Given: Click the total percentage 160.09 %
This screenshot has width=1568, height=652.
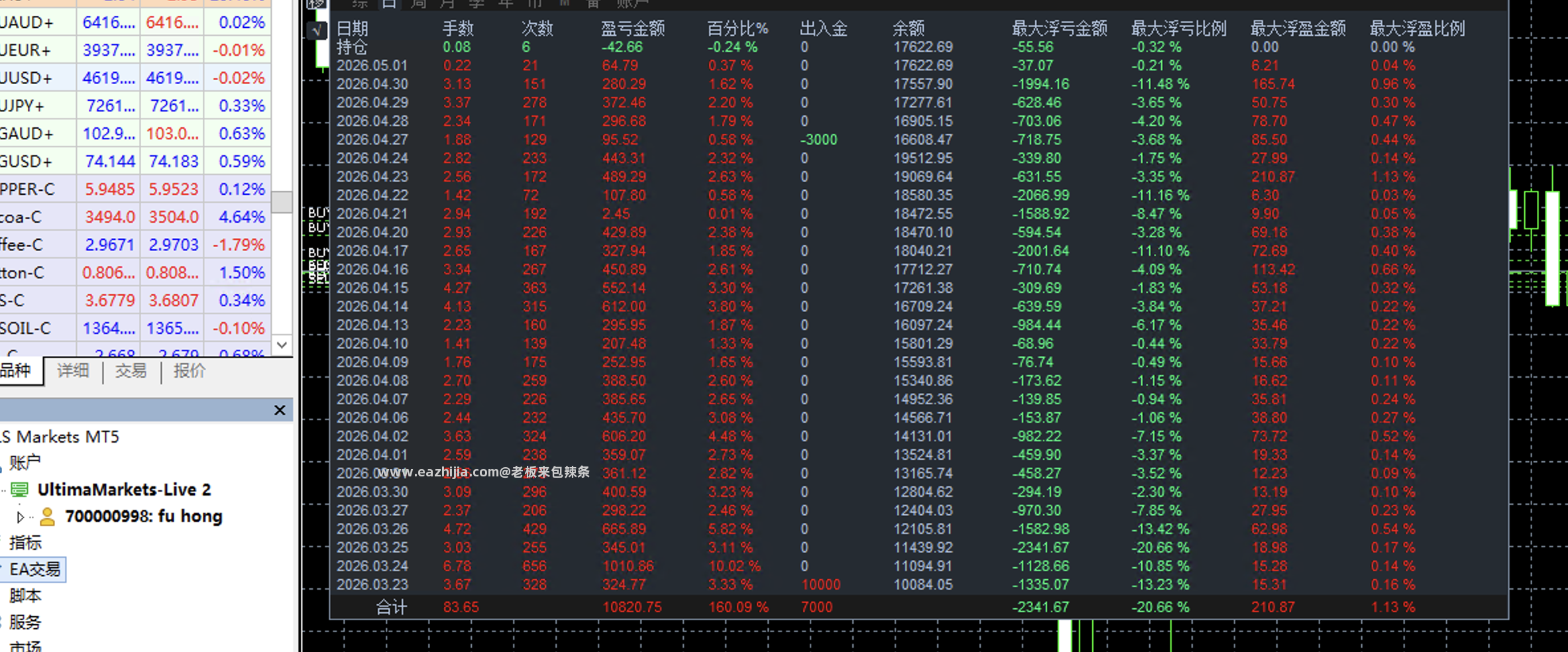Looking at the screenshot, I should pyautogui.click(x=738, y=607).
